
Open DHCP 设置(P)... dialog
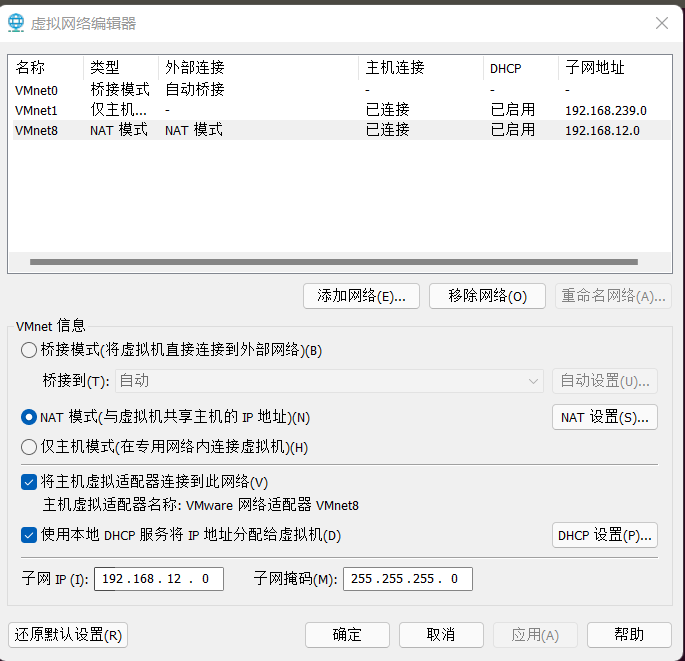tap(605, 535)
